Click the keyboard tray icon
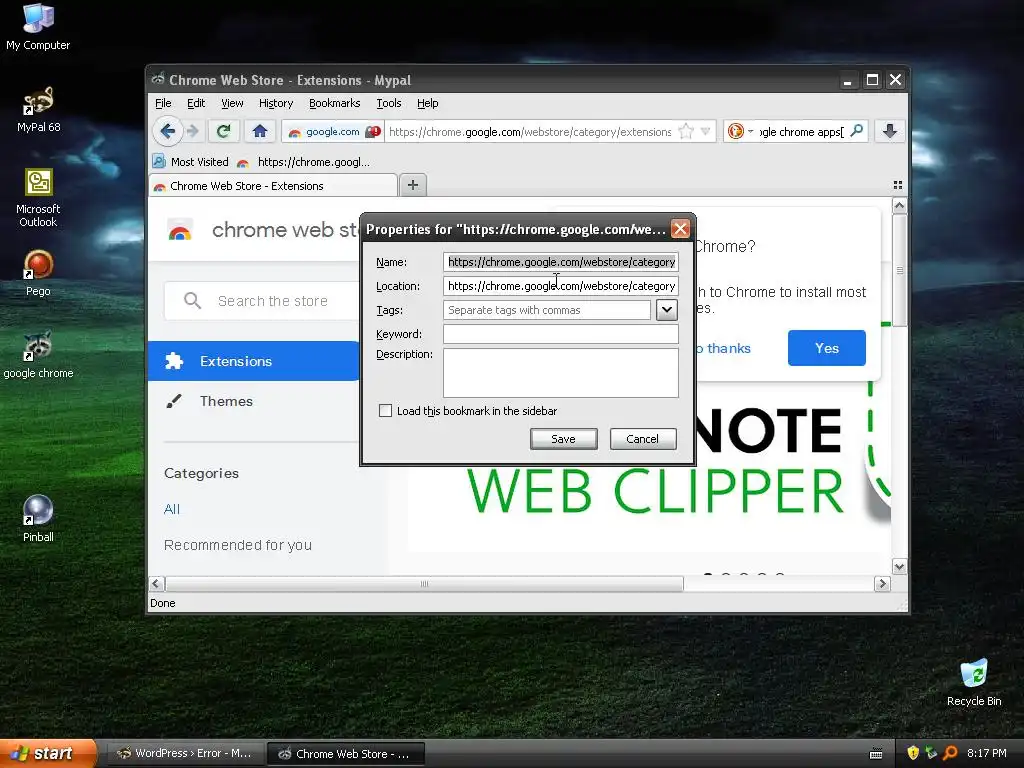This screenshot has height=768, width=1024. [876, 754]
